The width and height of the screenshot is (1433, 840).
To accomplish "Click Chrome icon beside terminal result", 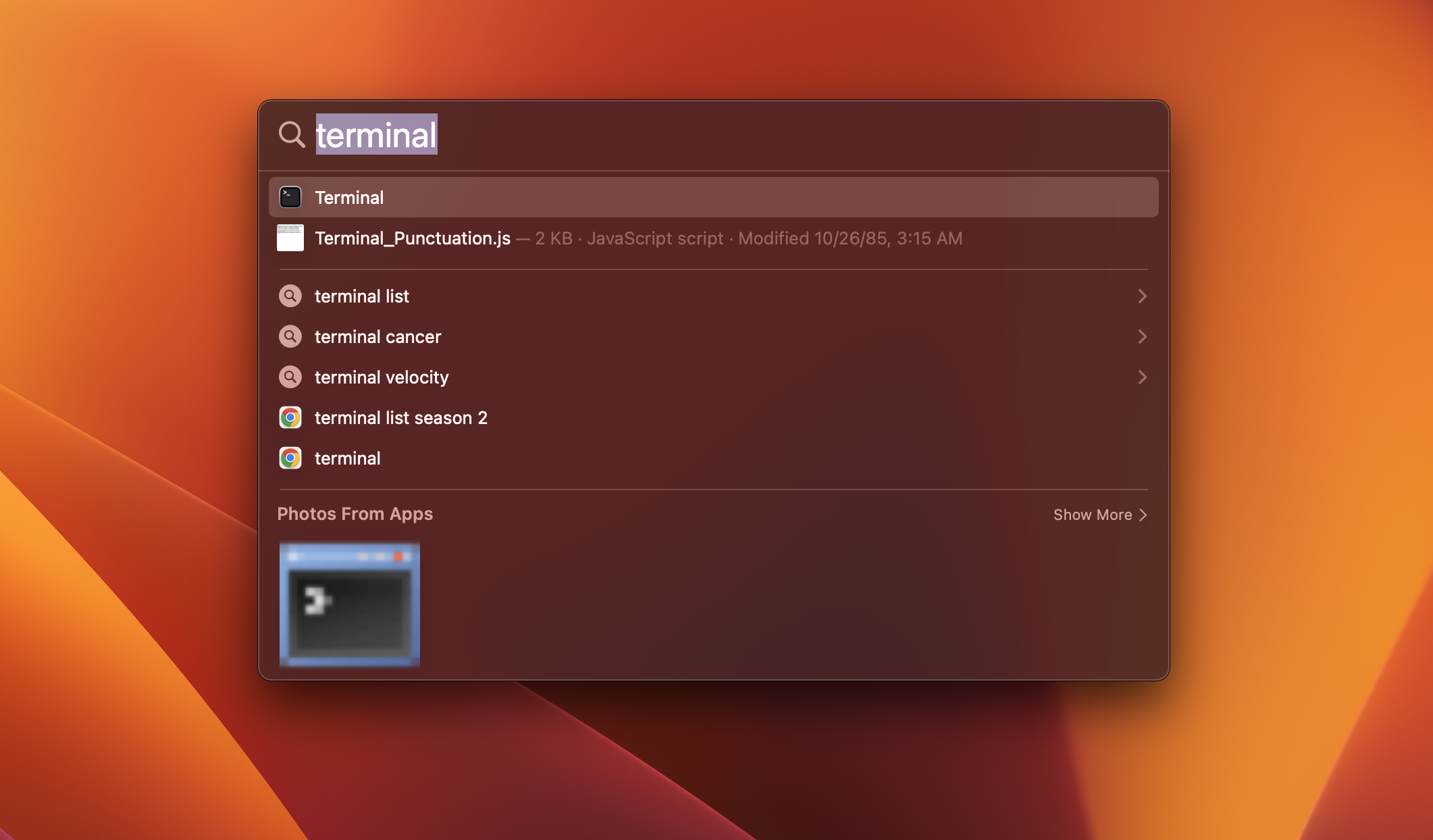I will click(290, 458).
